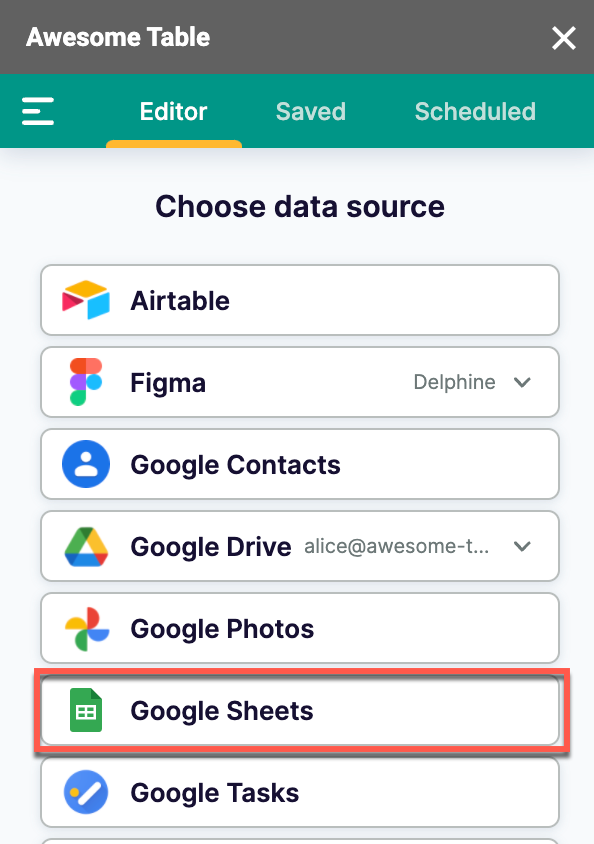Expand the Google Drive account chevron

tap(522, 546)
